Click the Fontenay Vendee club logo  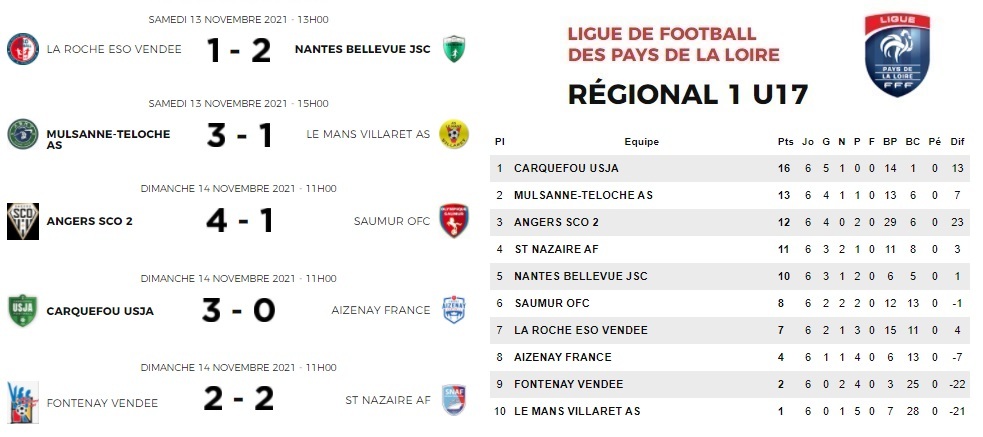[x=22, y=398]
